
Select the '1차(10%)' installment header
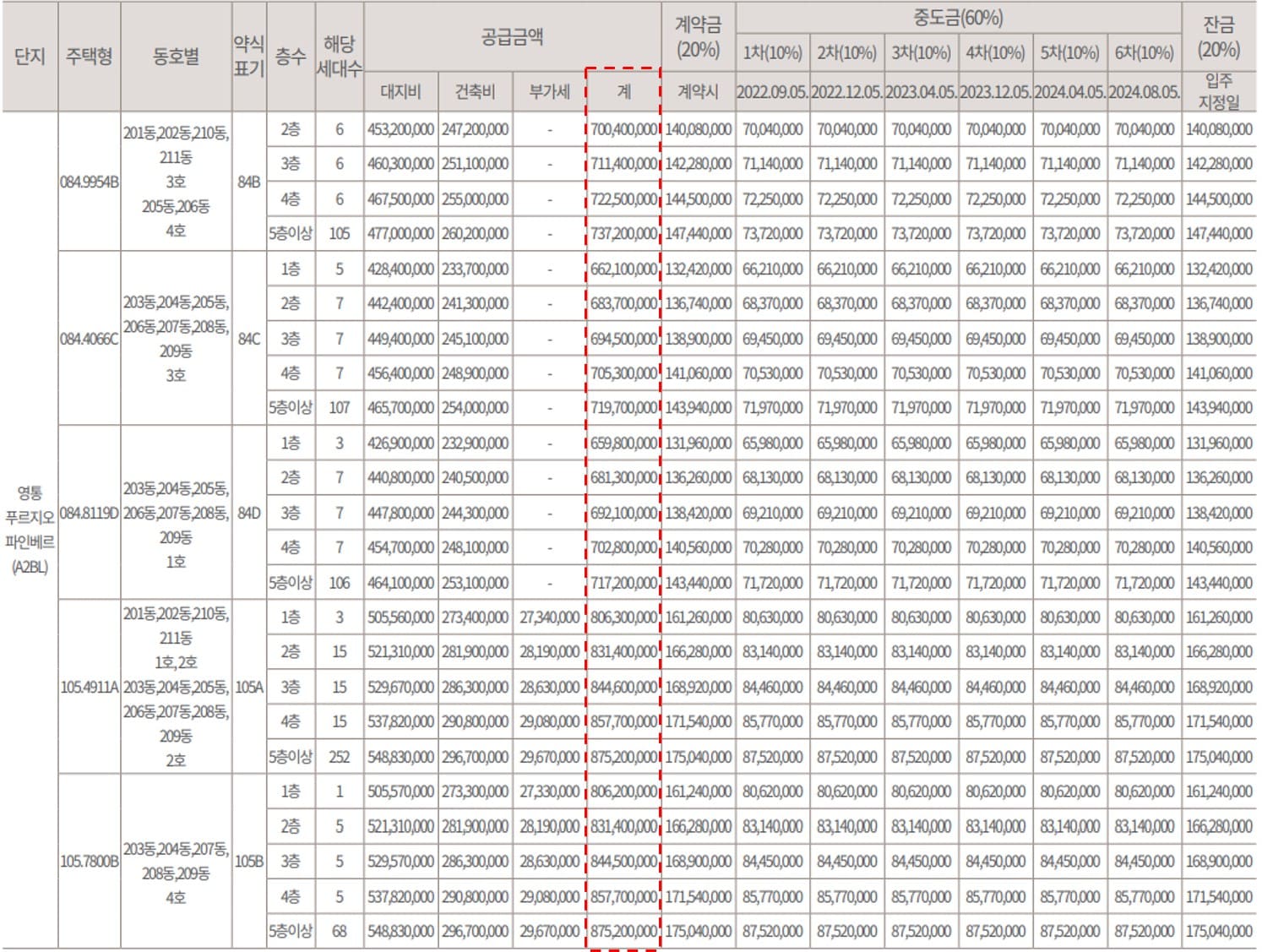tap(772, 53)
